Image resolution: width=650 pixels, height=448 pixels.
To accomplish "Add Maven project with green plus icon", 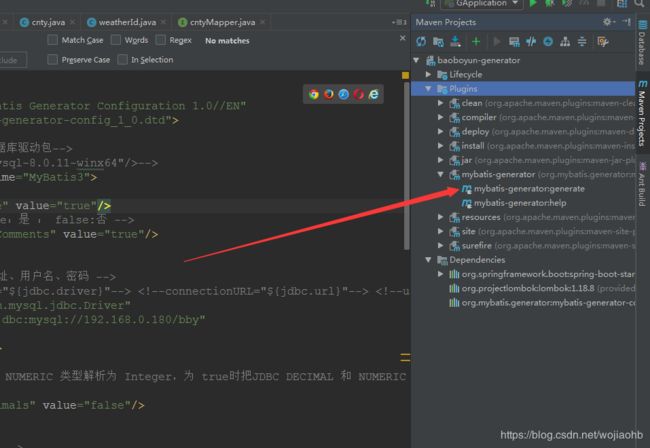I will click(476, 41).
